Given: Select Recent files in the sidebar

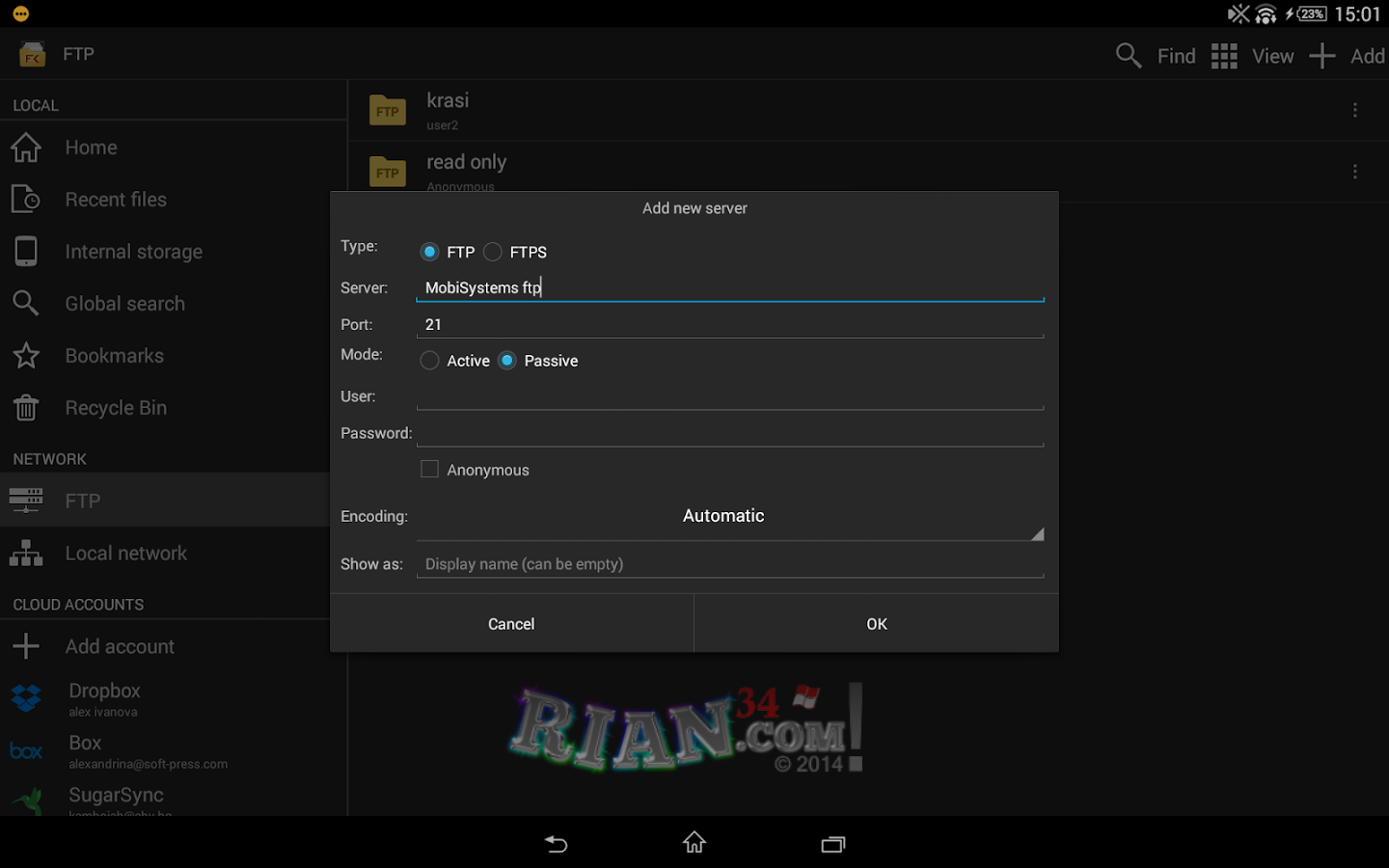Looking at the screenshot, I should (x=116, y=199).
